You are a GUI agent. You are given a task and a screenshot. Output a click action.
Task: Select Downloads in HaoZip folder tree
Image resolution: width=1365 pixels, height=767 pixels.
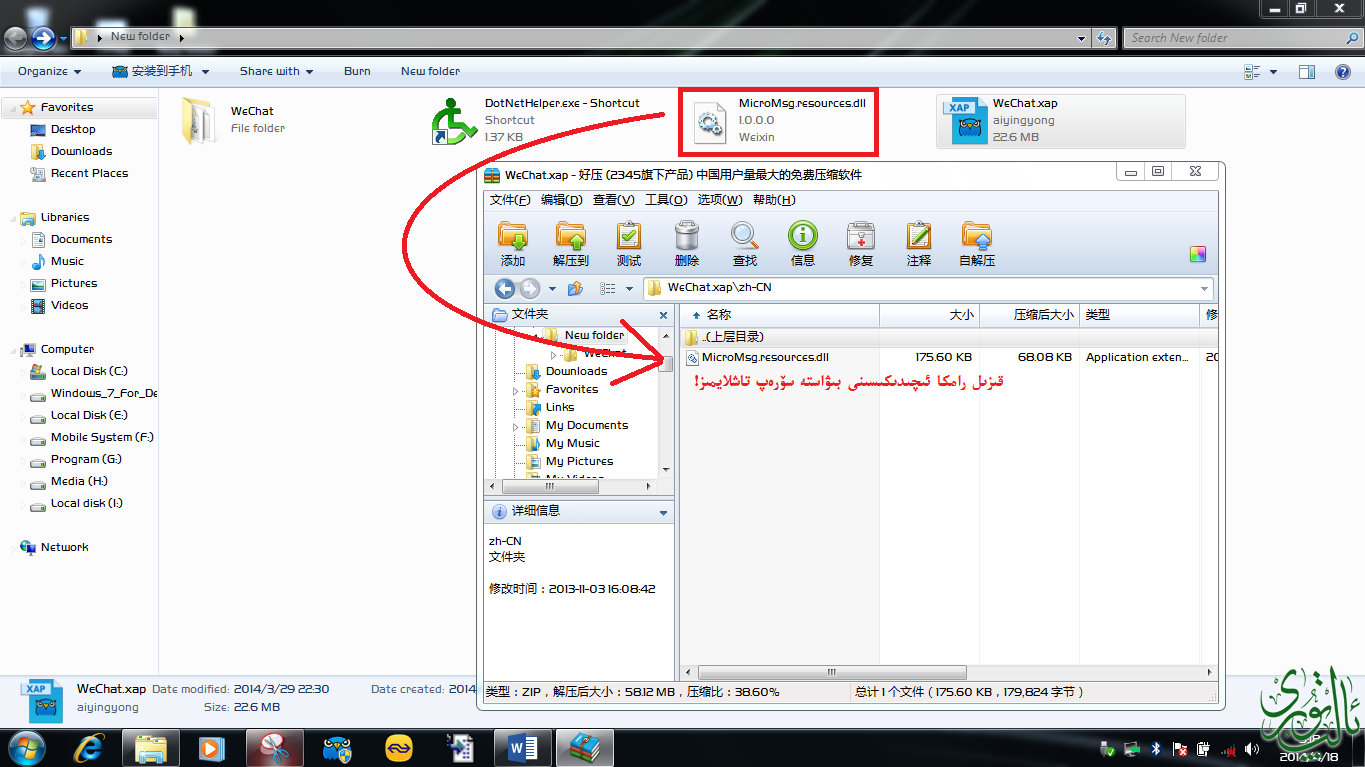point(576,372)
